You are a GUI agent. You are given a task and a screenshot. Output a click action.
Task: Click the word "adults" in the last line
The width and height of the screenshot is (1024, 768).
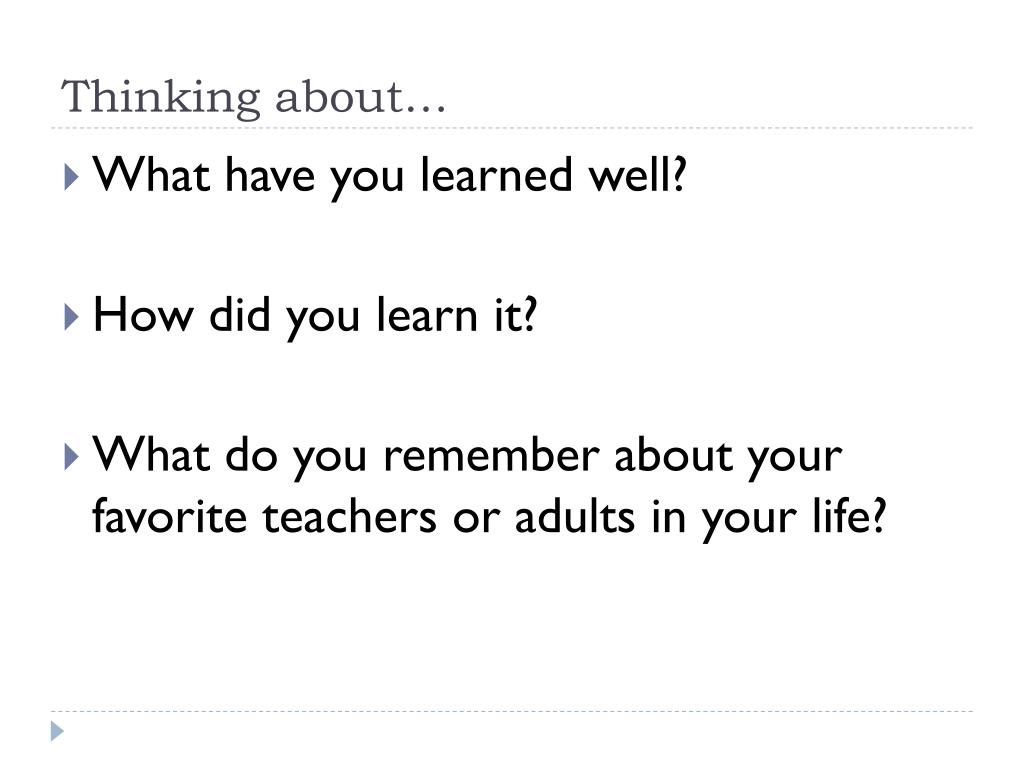pos(574,516)
